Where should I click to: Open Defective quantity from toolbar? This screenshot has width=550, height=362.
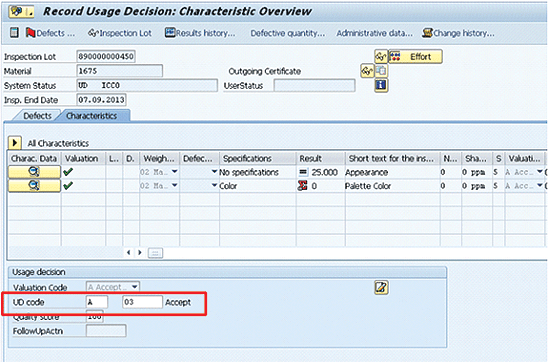click(288, 33)
